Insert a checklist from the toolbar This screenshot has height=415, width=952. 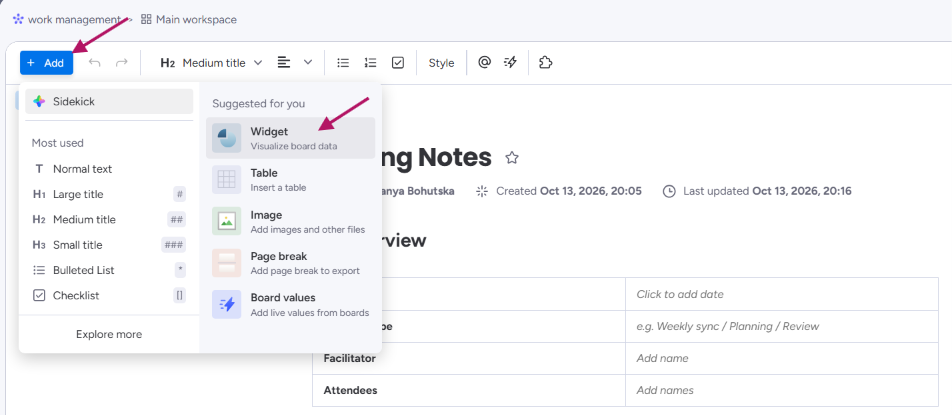click(x=398, y=62)
